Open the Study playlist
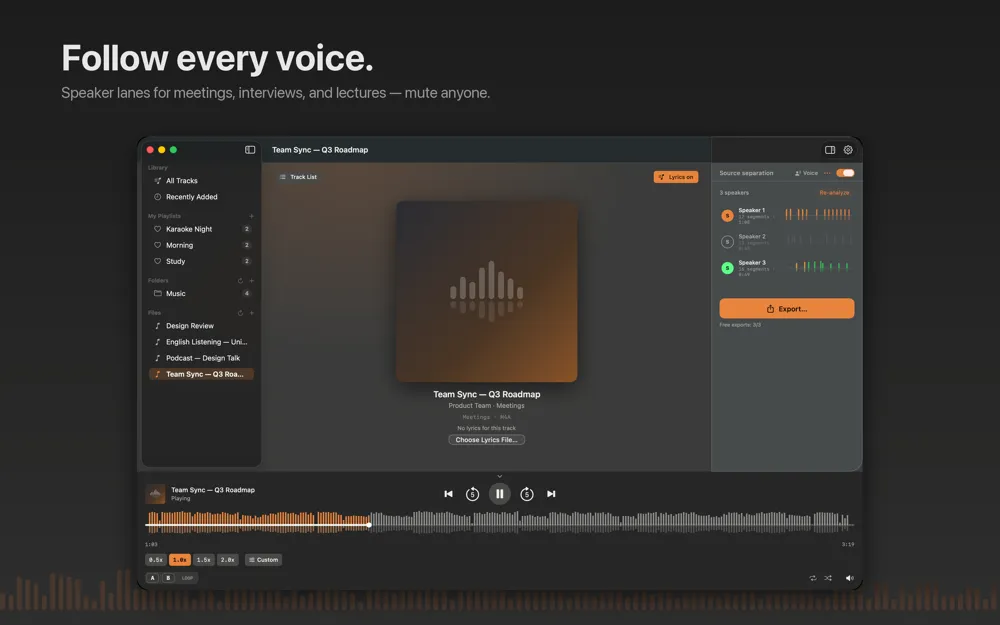 (201, 261)
